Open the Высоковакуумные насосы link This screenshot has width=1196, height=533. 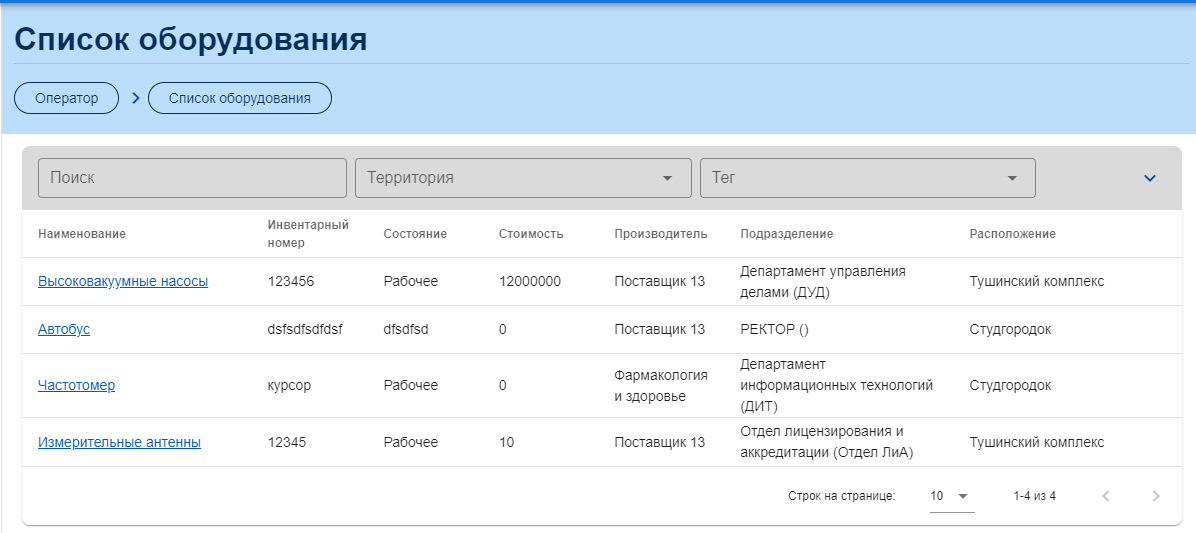click(123, 281)
